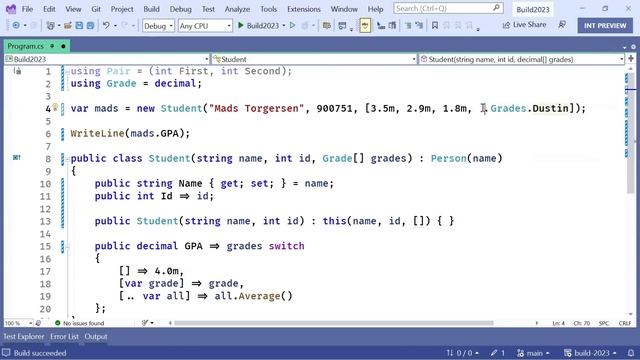
Task: Click the Save All toolbar icon
Action: click(91, 25)
